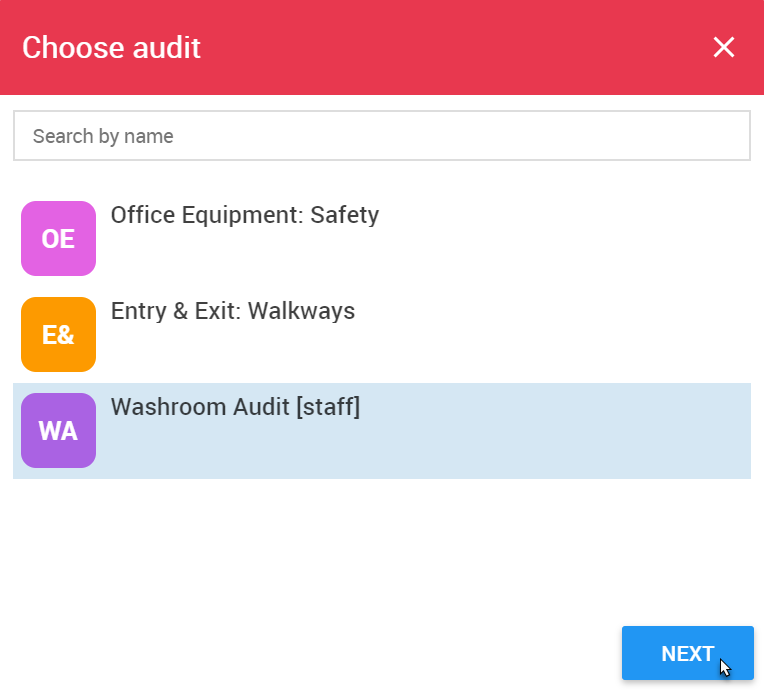Image resolution: width=764 pixels, height=690 pixels.
Task: Click the pink OE audit icon
Action: pyautogui.click(x=58, y=238)
